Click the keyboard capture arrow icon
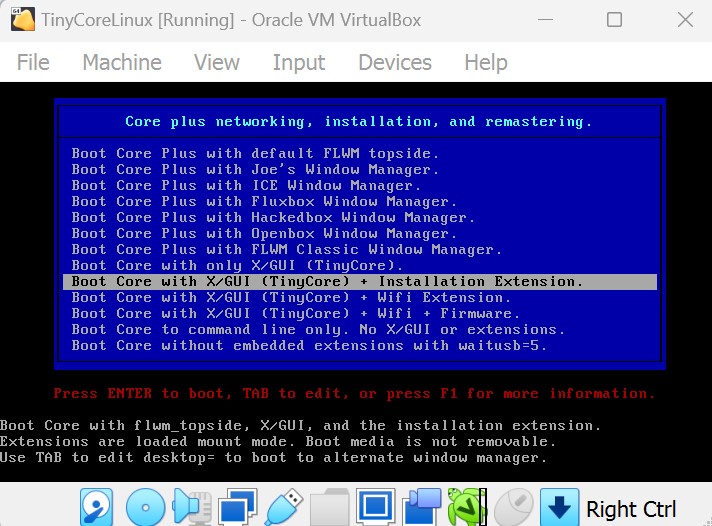712x526 pixels. [x=559, y=507]
